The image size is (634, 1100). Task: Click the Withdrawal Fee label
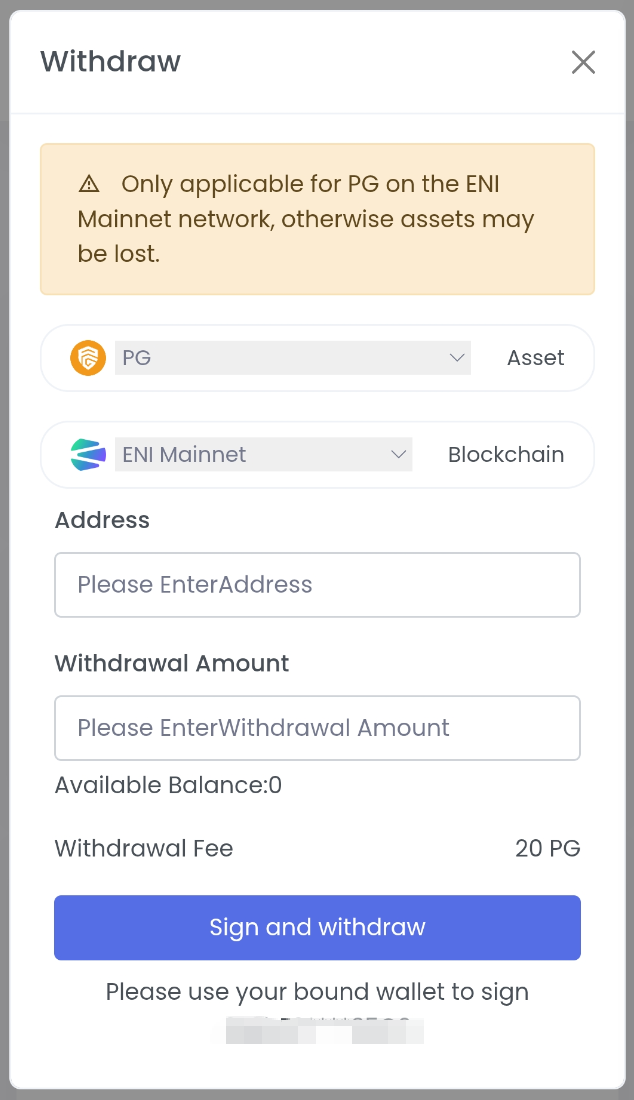(x=144, y=849)
